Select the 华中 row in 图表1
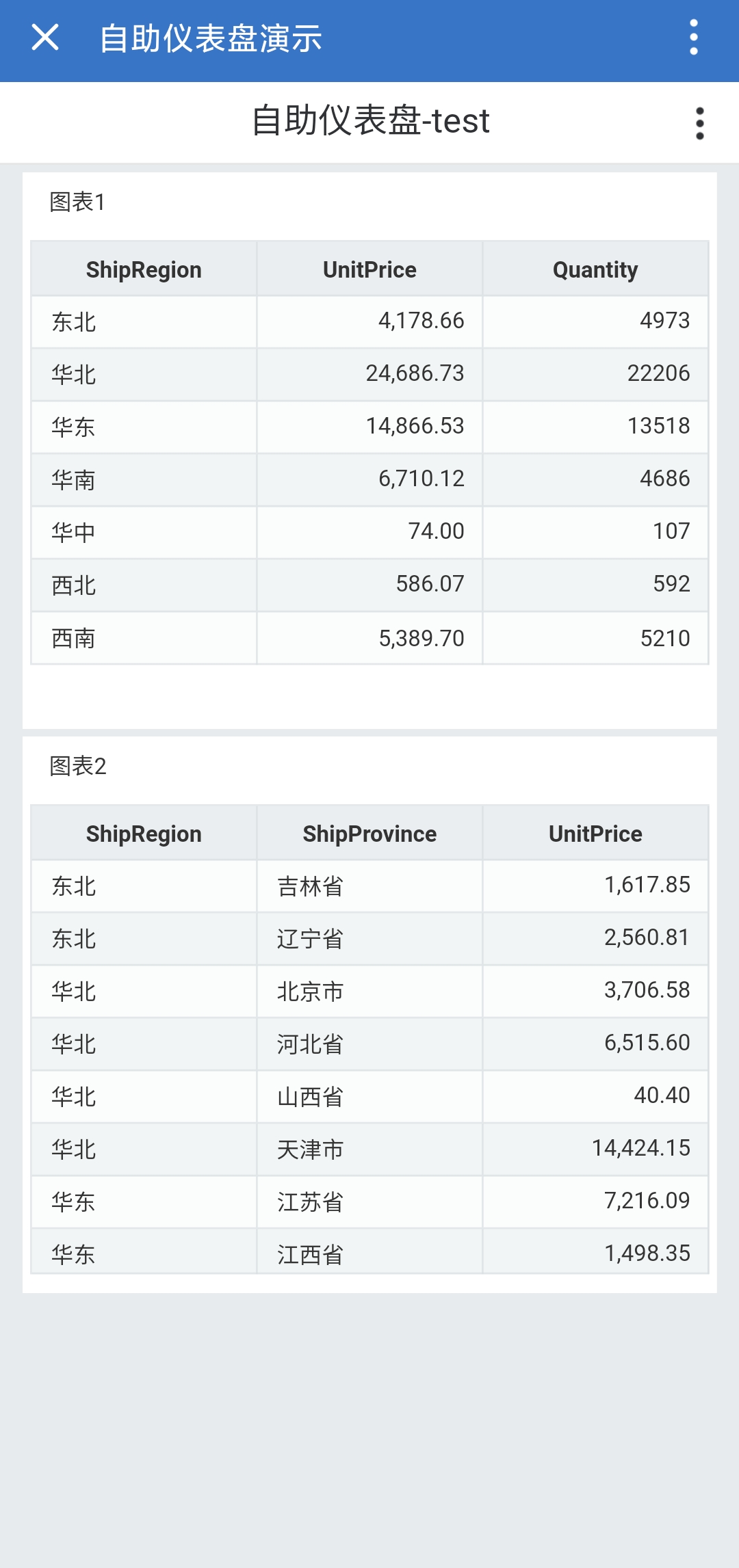The width and height of the screenshot is (739, 1568). tap(369, 532)
